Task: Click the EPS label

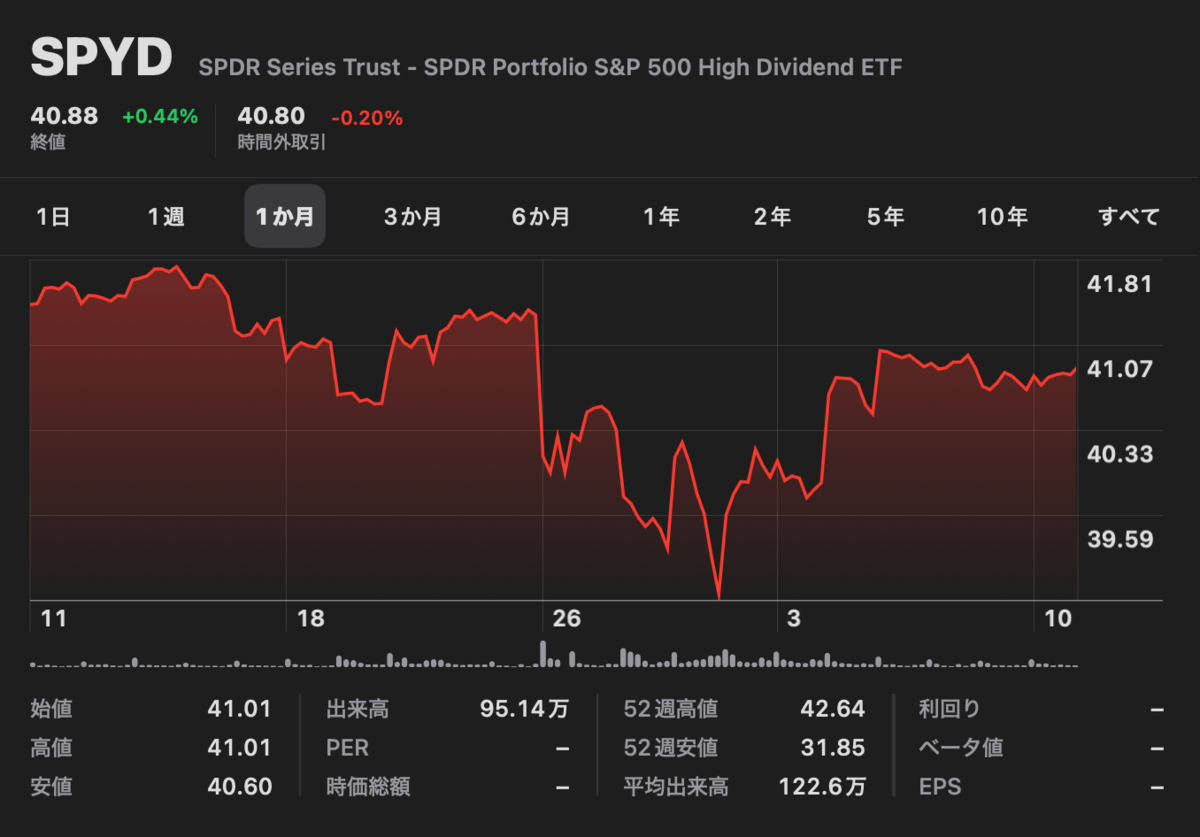Action: pos(940,787)
